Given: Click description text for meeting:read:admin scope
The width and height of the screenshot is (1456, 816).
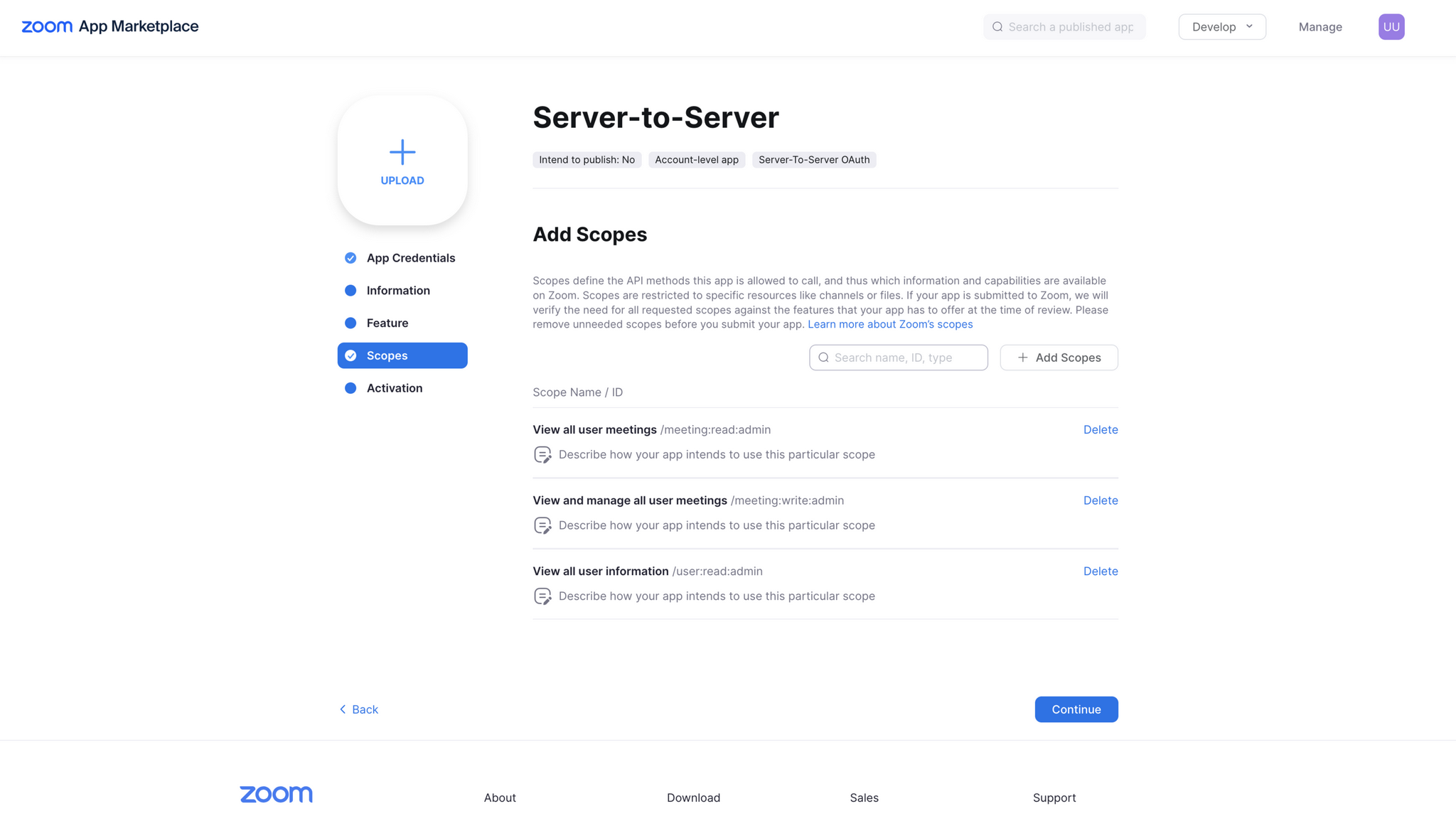Looking at the screenshot, I should (x=717, y=455).
